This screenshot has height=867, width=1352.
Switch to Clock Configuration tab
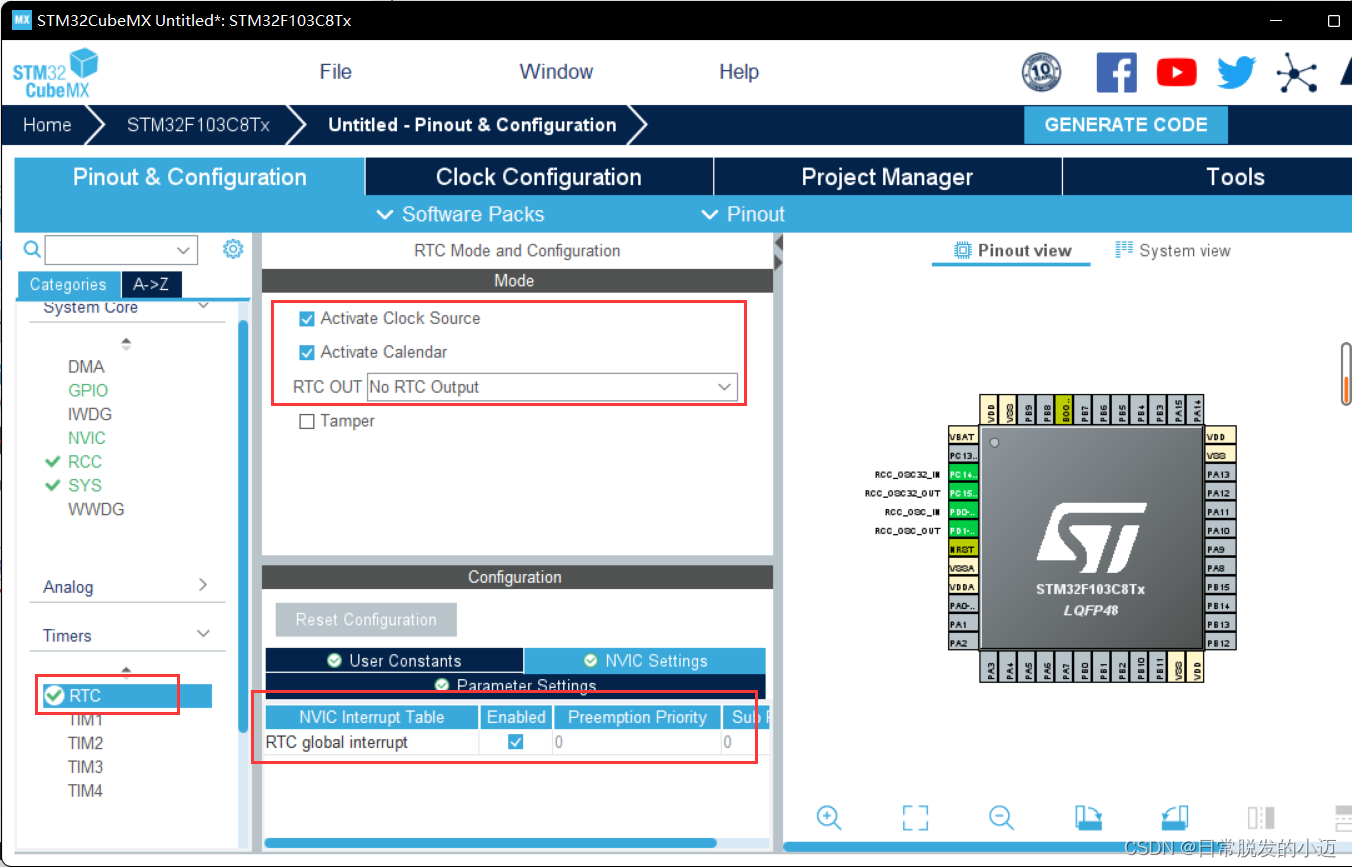pos(539,177)
